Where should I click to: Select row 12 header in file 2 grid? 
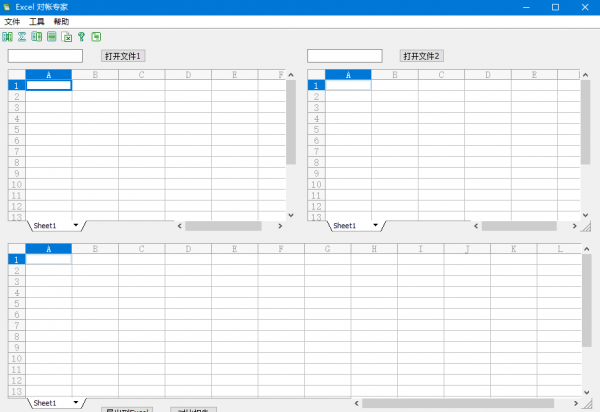[x=316, y=207]
